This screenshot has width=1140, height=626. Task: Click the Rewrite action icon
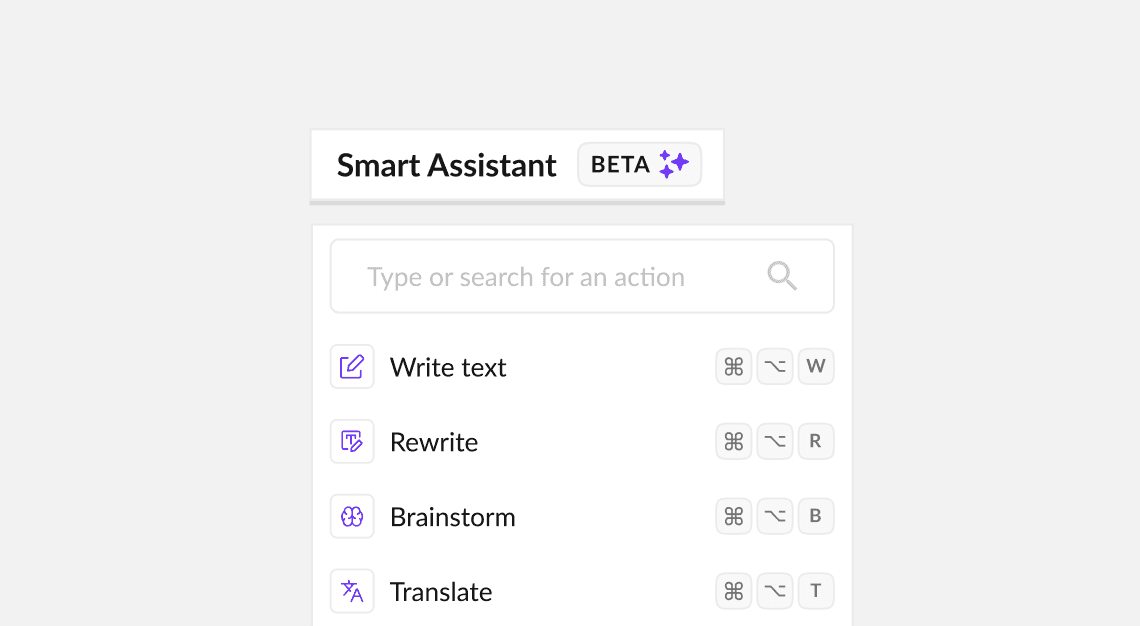352,441
